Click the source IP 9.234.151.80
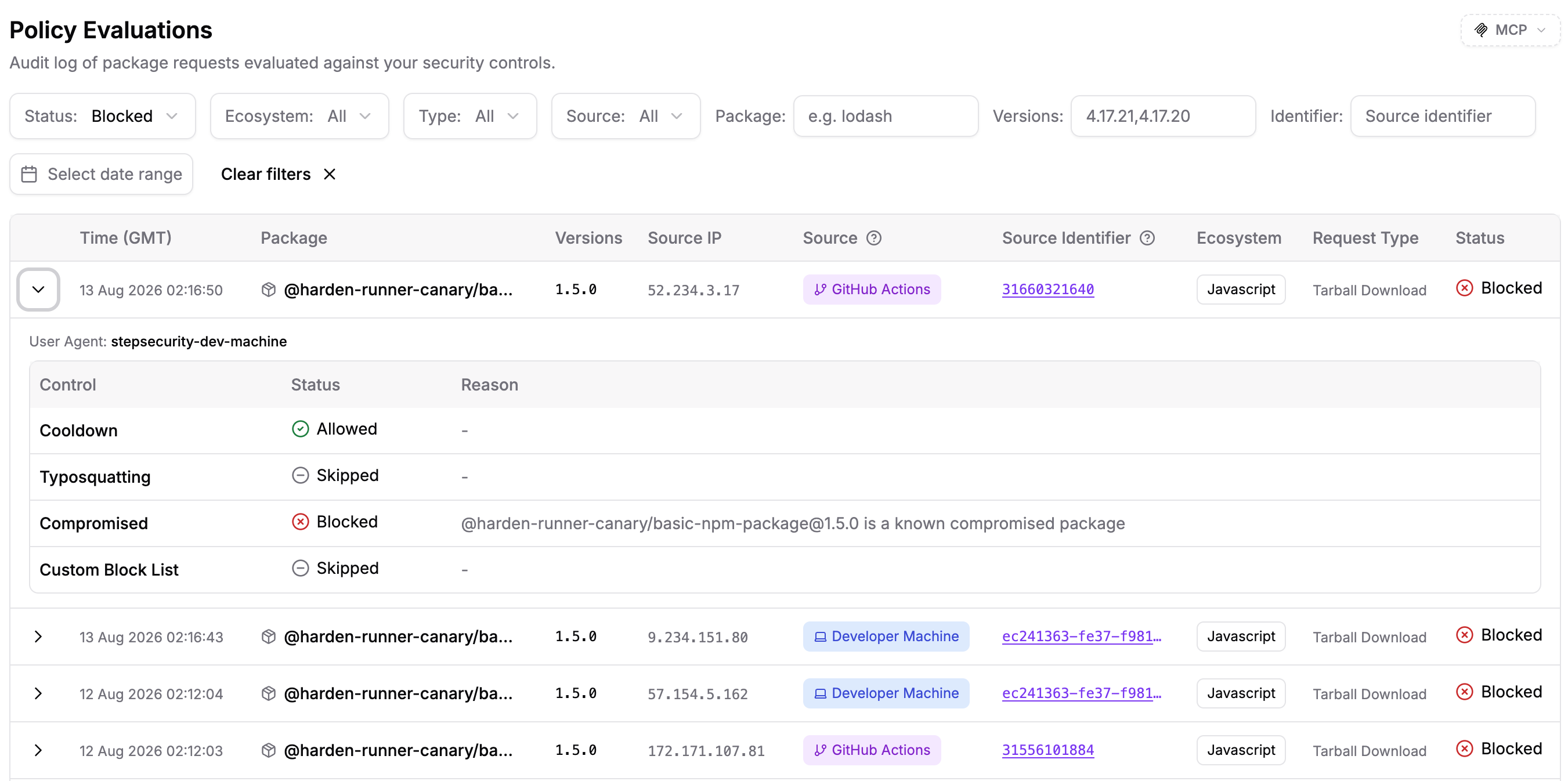The image size is (1568, 781). point(698,637)
